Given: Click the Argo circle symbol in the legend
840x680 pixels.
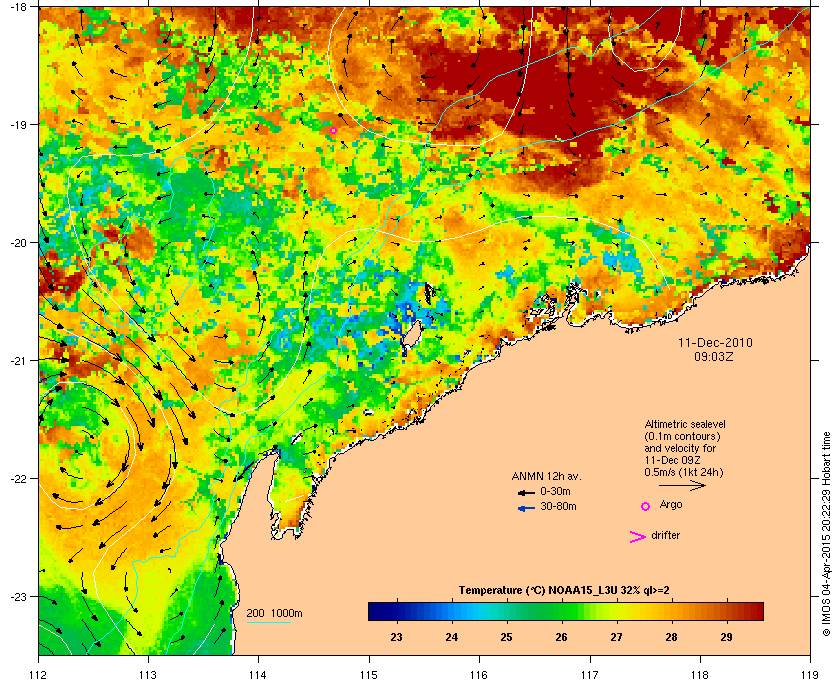Looking at the screenshot, I should click(646, 506).
